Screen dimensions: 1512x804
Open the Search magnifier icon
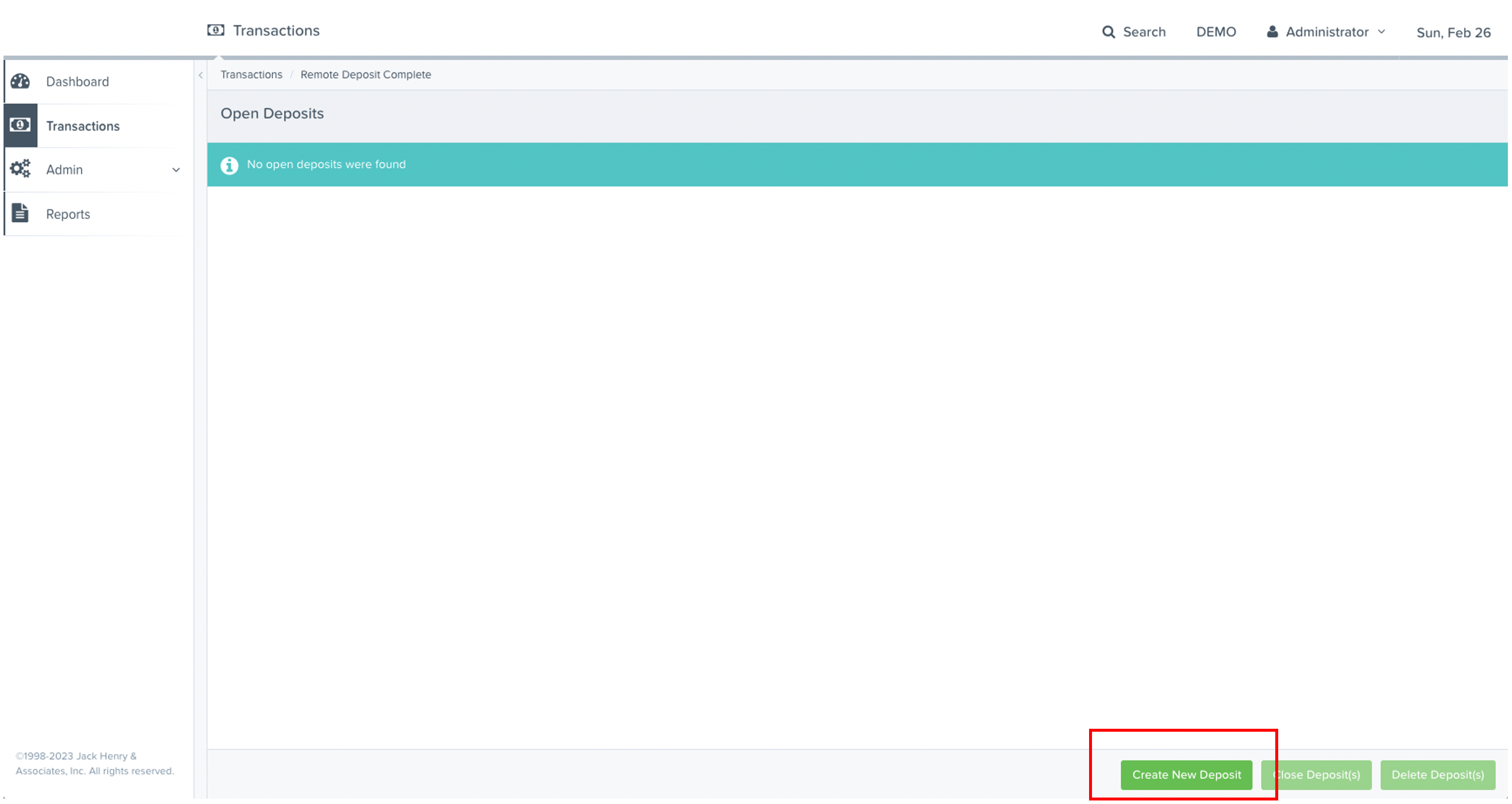click(x=1109, y=32)
